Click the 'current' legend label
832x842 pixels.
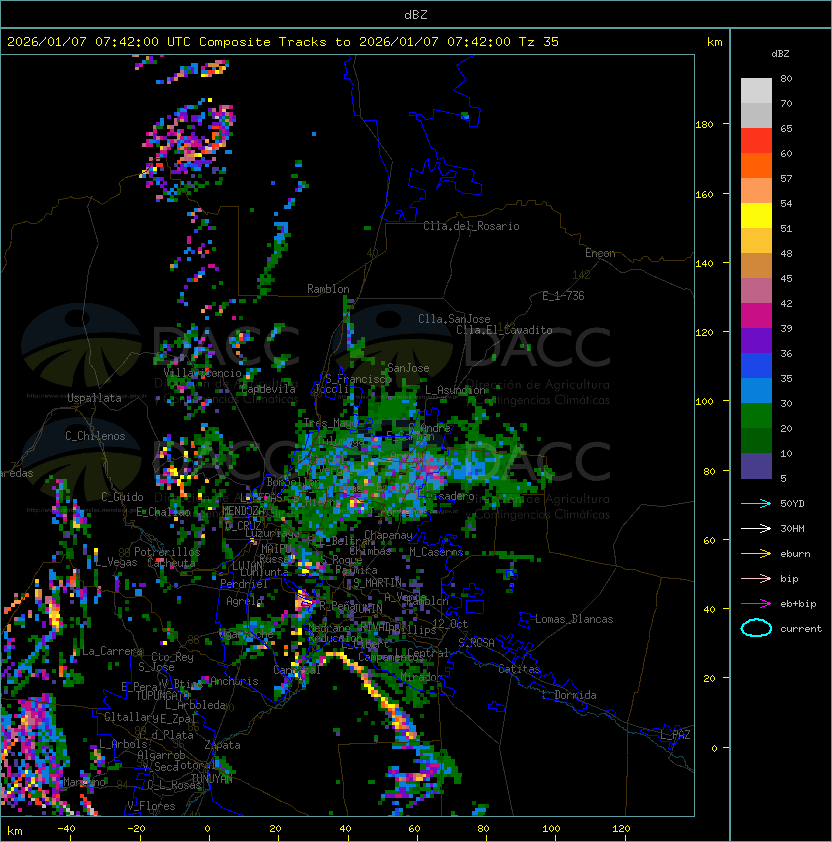click(801, 629)
